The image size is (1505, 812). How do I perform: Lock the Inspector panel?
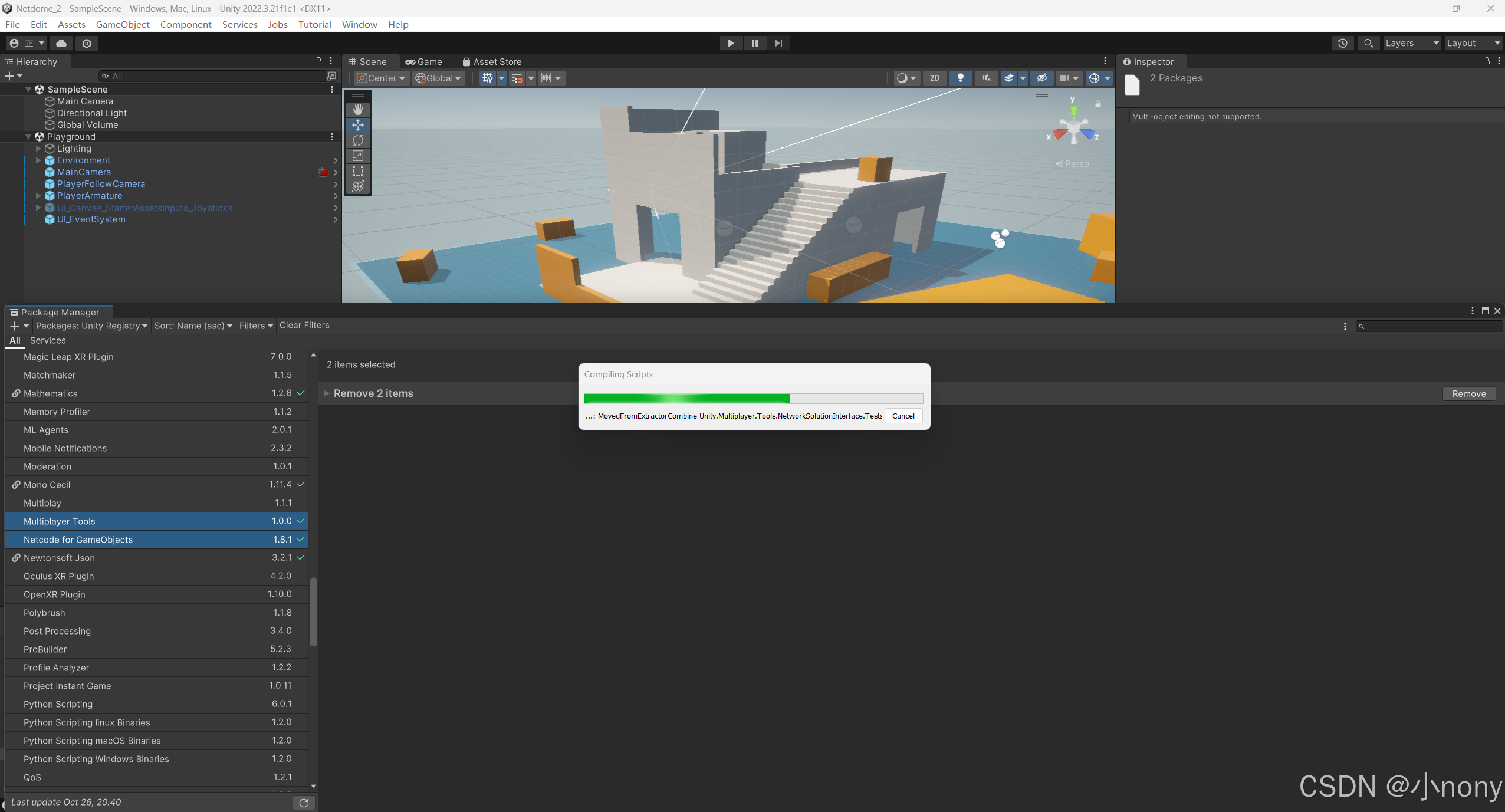1487,61
